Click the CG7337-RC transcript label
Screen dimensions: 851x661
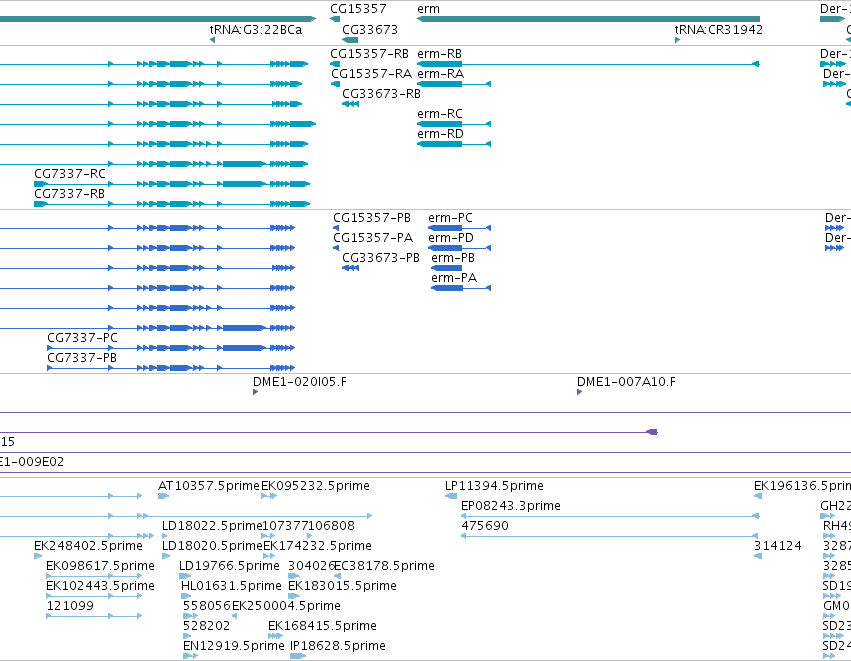(69, 174)
